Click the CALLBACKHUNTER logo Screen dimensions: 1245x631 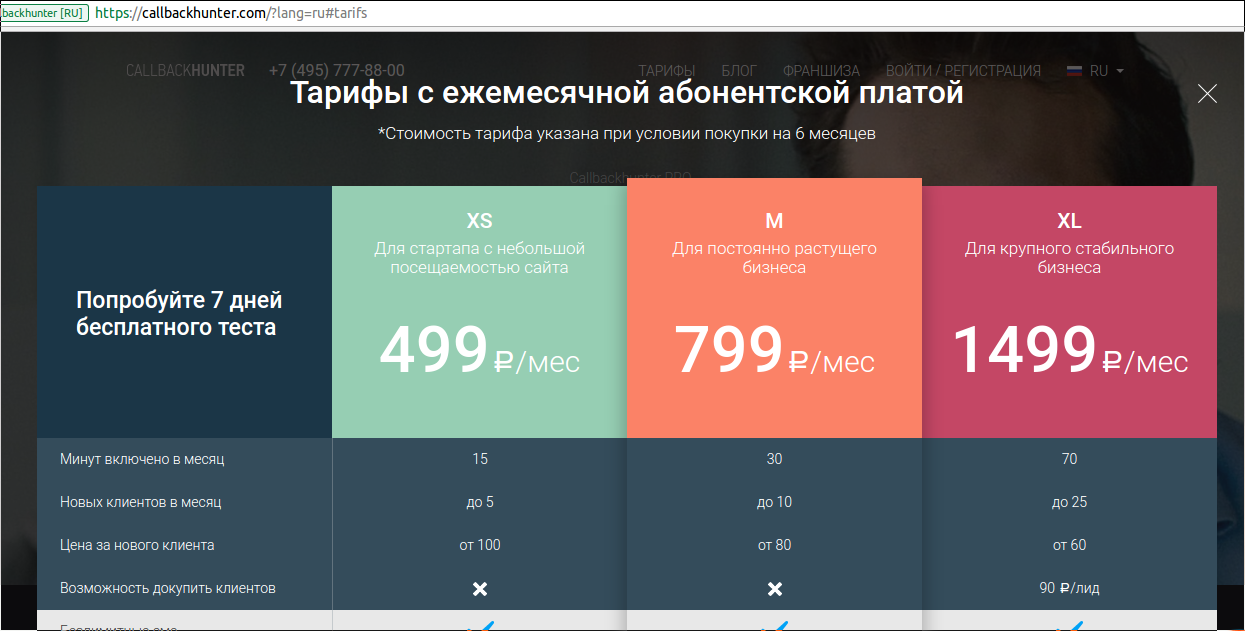[x=185, y=71]
